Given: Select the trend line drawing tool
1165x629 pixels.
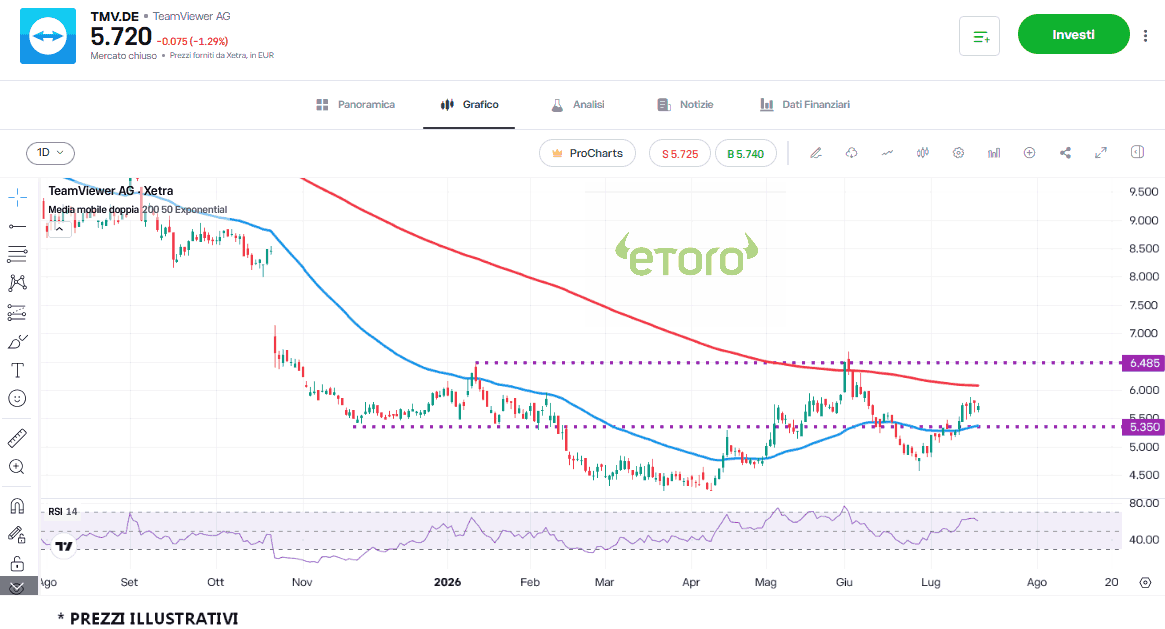Looking at the screenshot, I should pos(17,226).
